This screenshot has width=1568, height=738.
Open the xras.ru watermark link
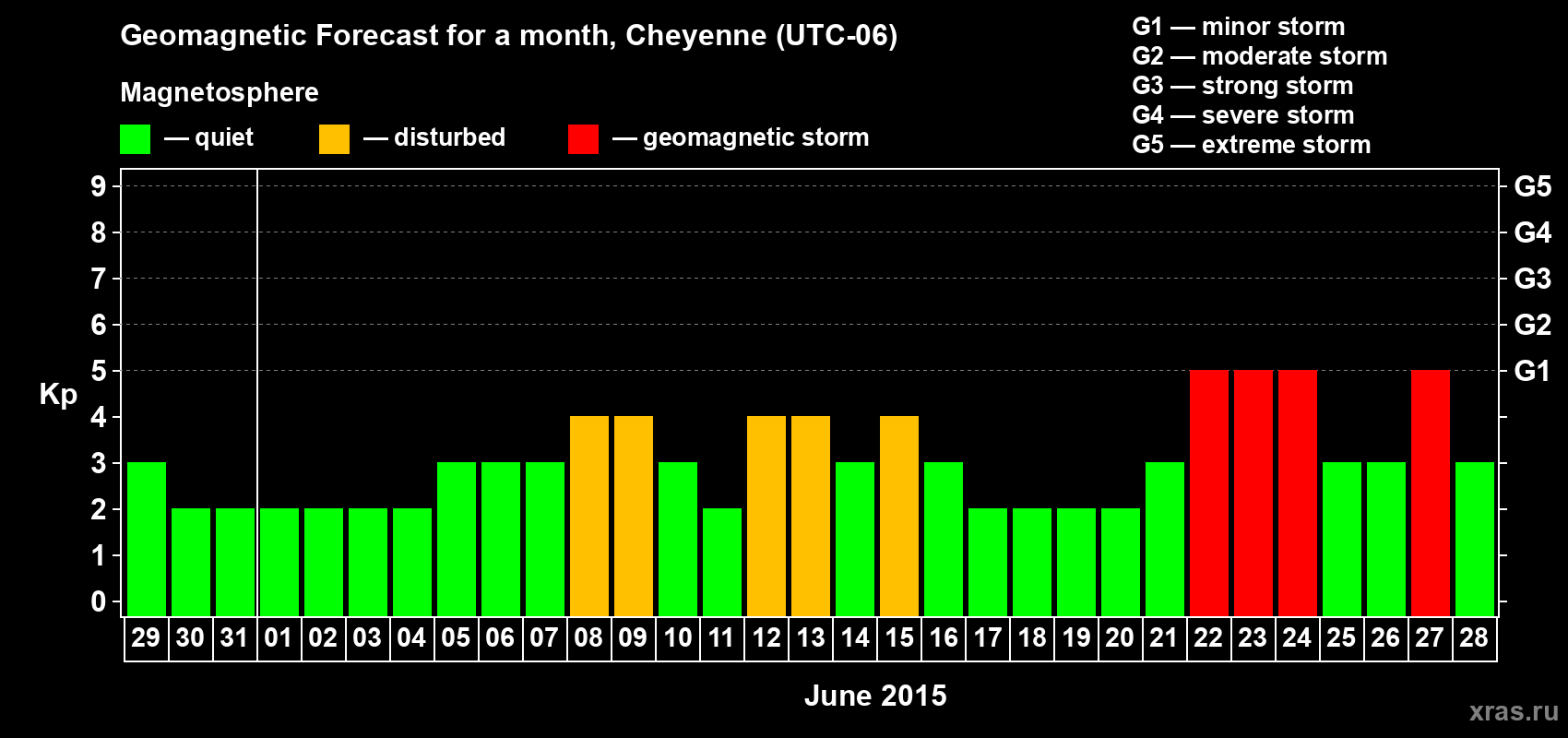[x=1513, y=711]
